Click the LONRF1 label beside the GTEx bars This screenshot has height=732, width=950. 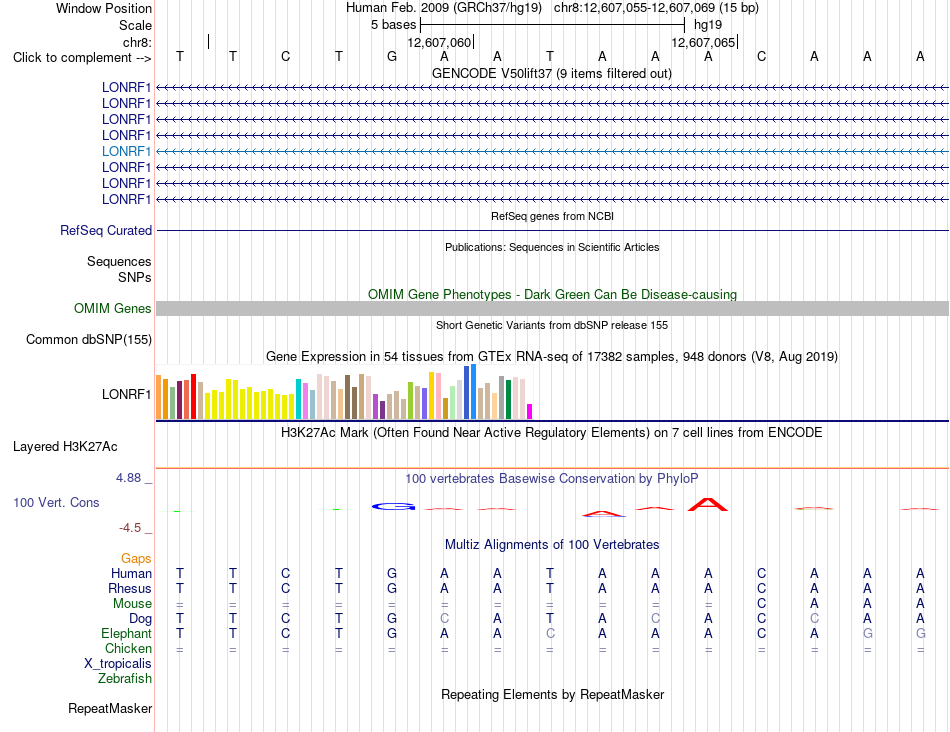[126, 394]
